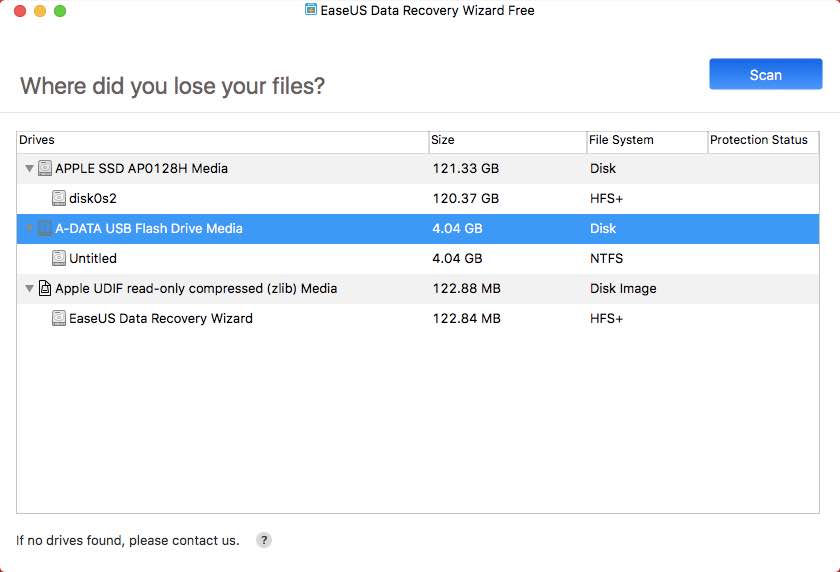
Task: Click the disk0s2 partition icon
Action: click(x=59, y=198)
